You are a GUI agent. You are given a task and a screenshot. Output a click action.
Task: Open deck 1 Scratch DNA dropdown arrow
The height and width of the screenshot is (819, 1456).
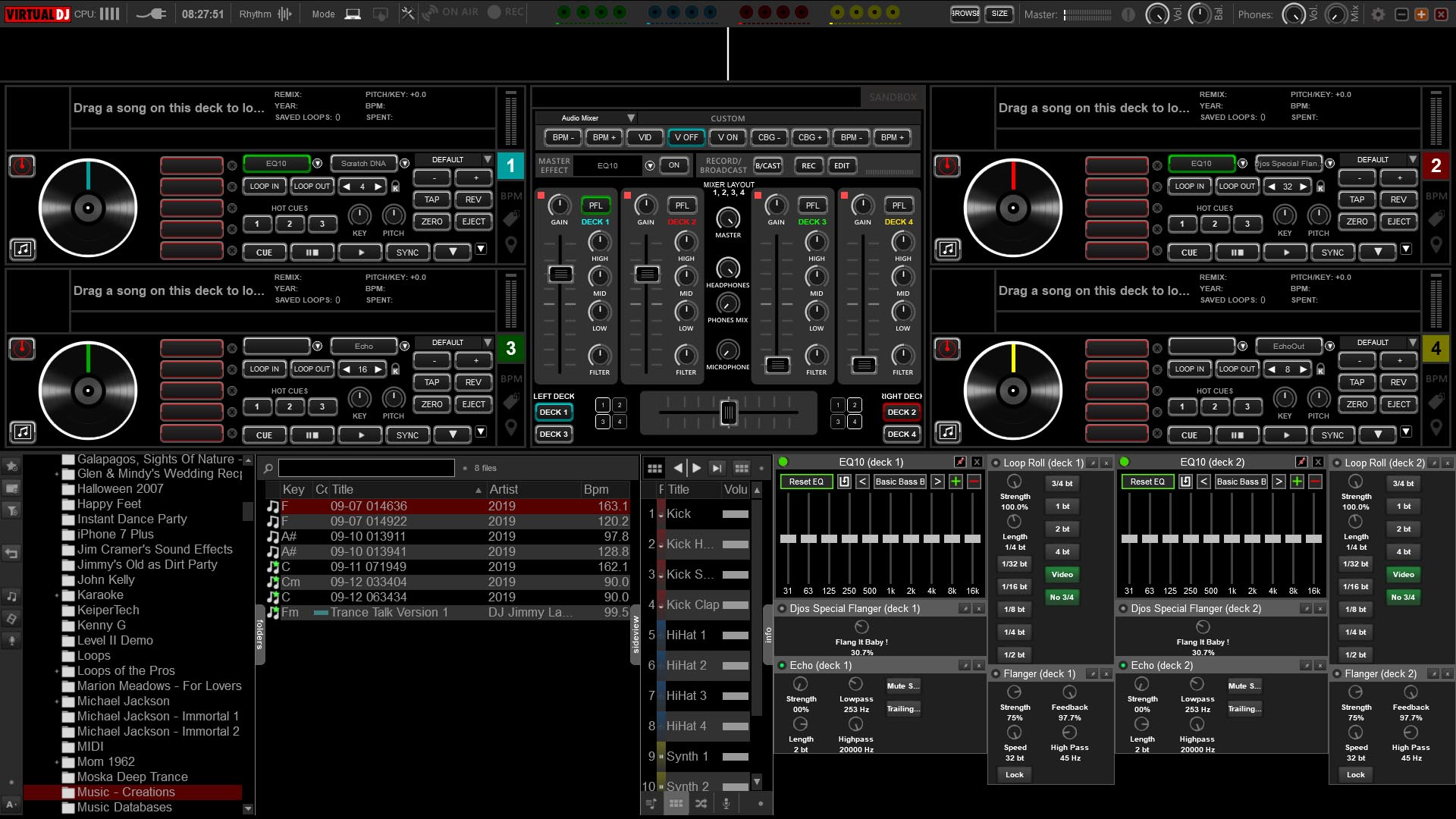pos(404,163)
